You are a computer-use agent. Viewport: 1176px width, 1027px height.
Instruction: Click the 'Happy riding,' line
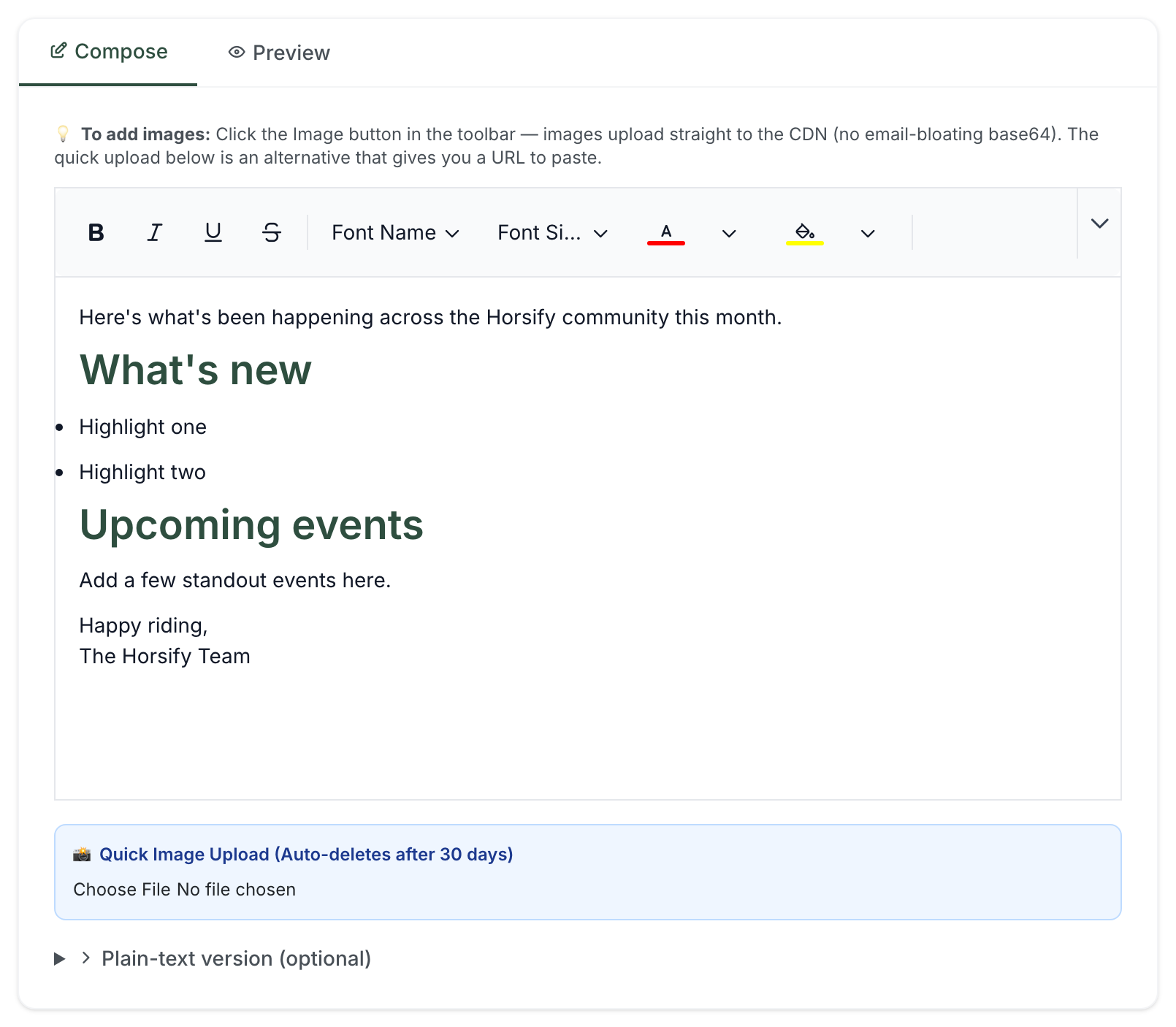pos(143,625)
